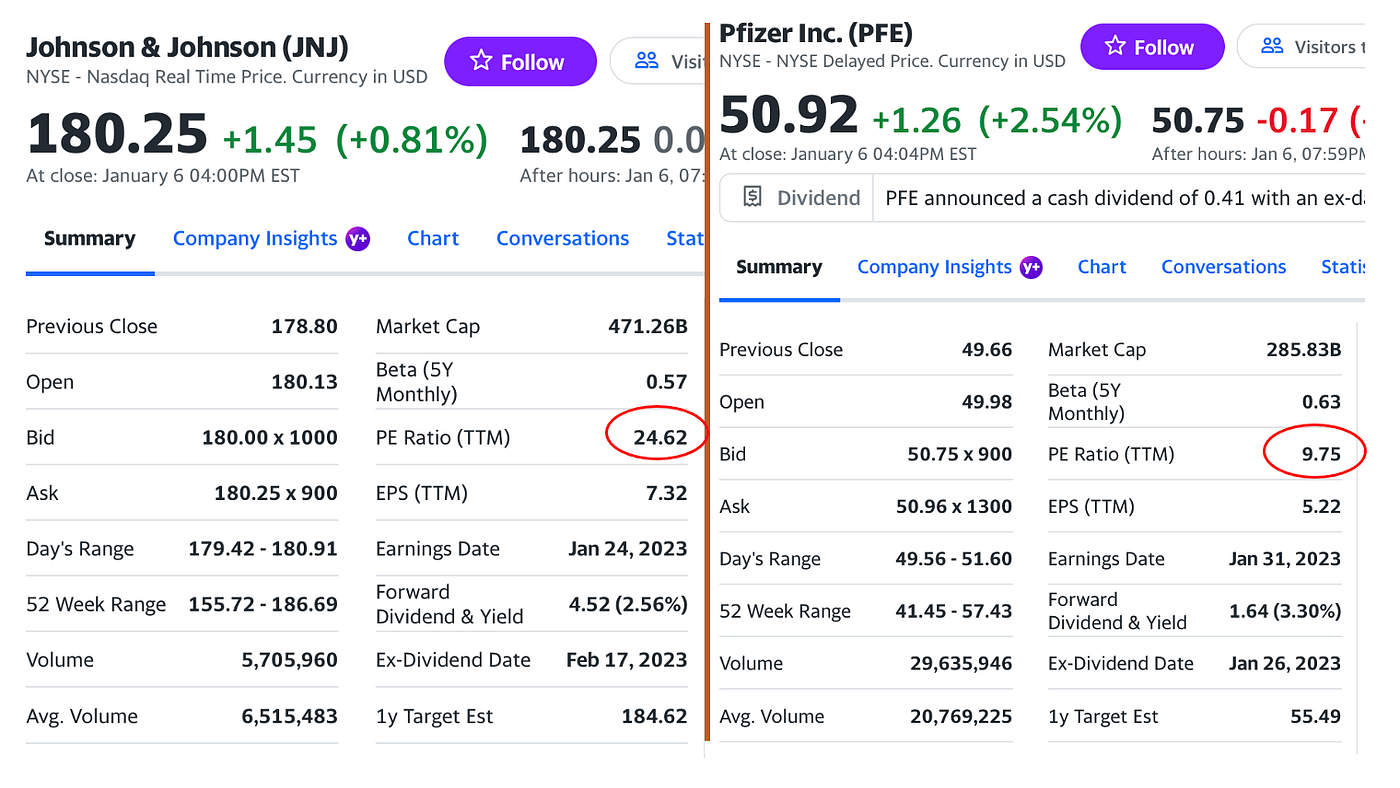The height and width of the screenshot is (788, 1400).
Task: Open the JNJ Chart tab
Action: tap(433, 239)
